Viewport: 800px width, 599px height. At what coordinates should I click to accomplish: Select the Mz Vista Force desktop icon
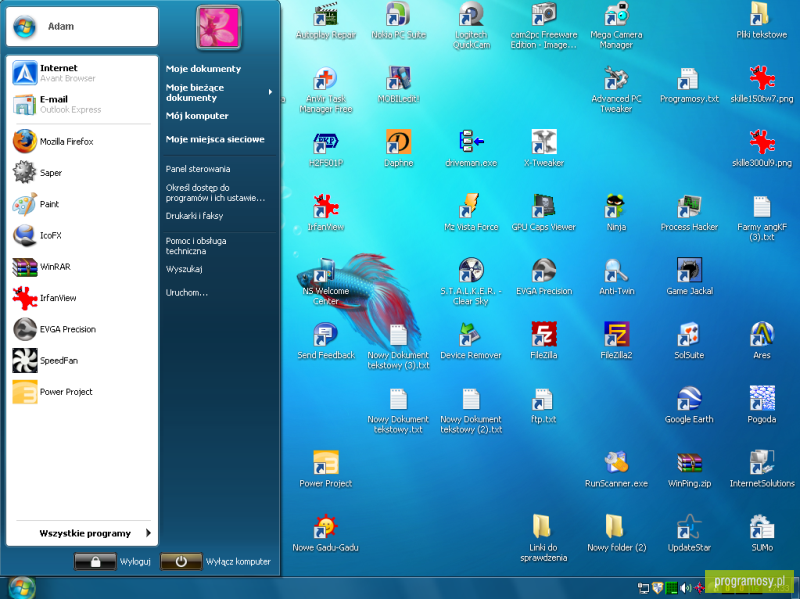pyautogui.click(x=471, y=213)
